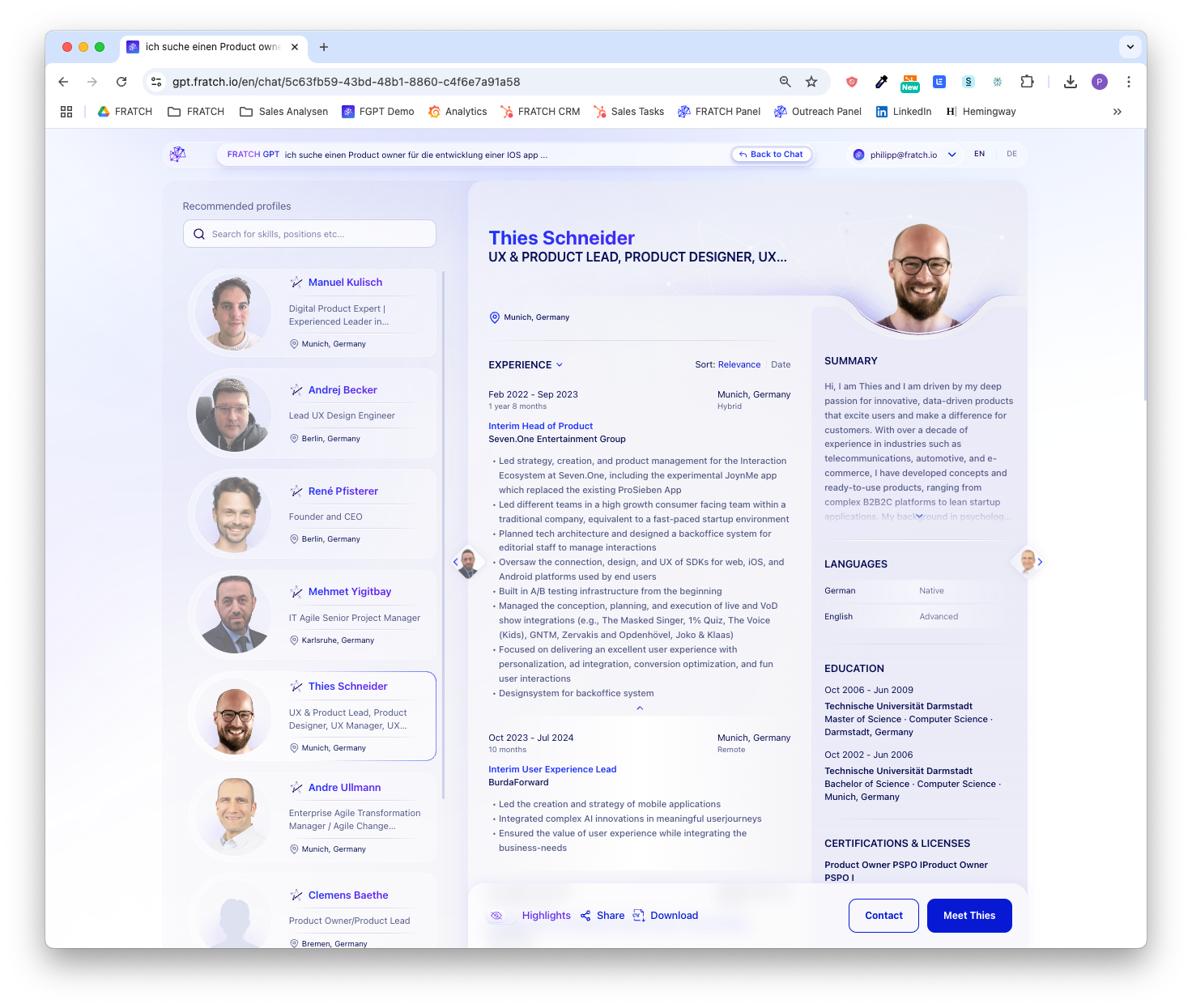Open the Sales Analysen bookmark folder

tap(284, 112)
